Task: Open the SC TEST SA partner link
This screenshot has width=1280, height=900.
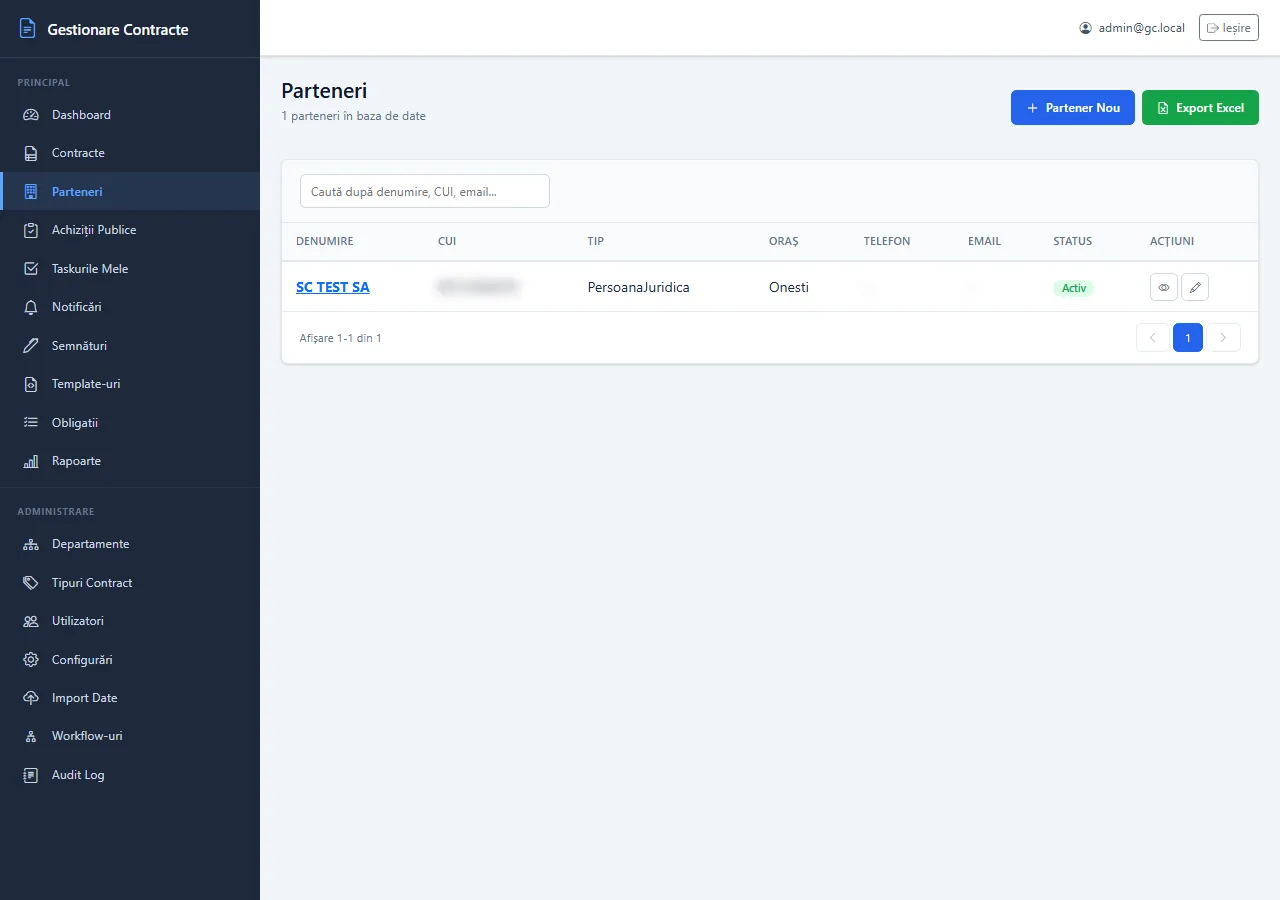Action: 333,287
